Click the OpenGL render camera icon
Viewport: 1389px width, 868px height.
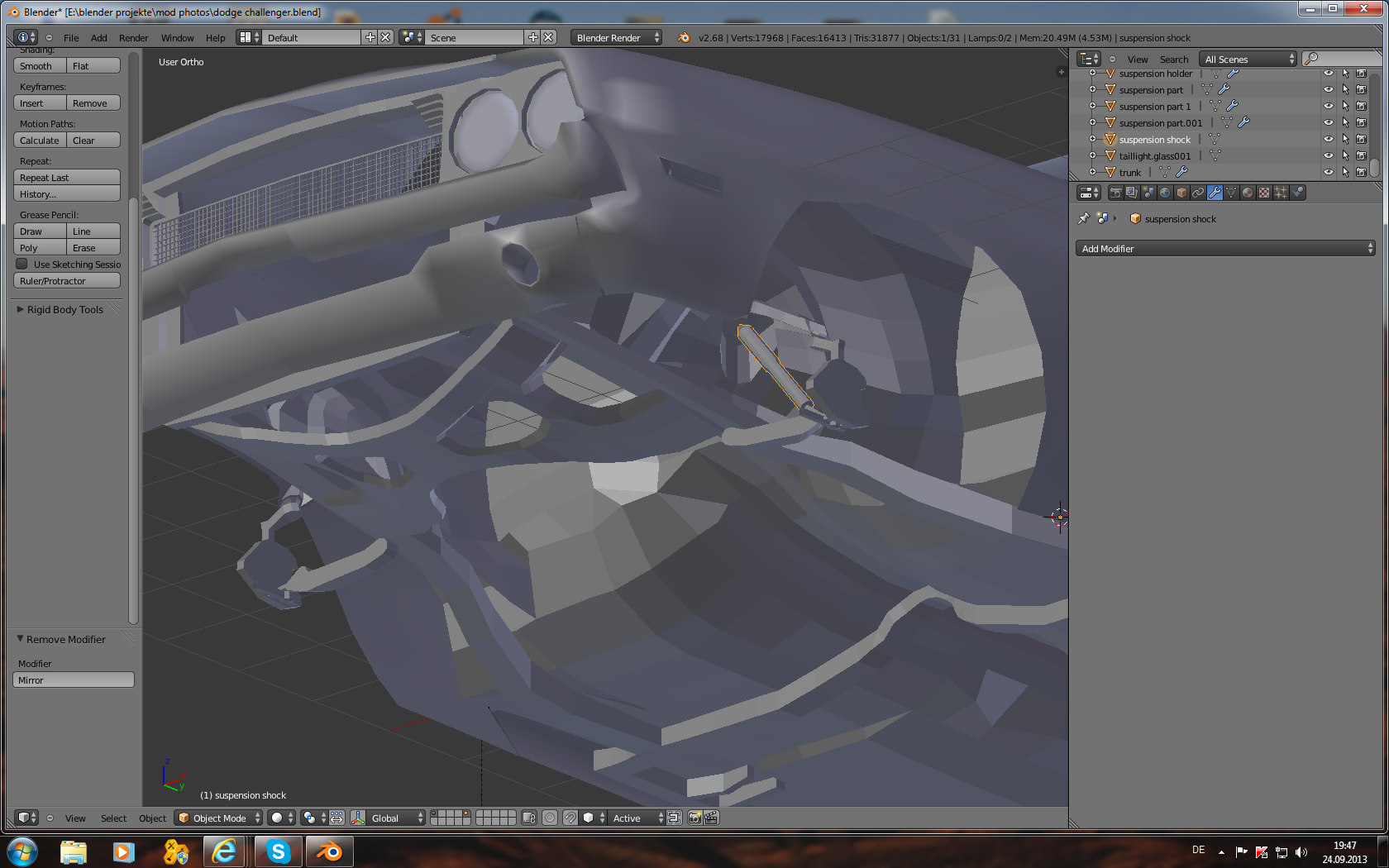[695, 818]
